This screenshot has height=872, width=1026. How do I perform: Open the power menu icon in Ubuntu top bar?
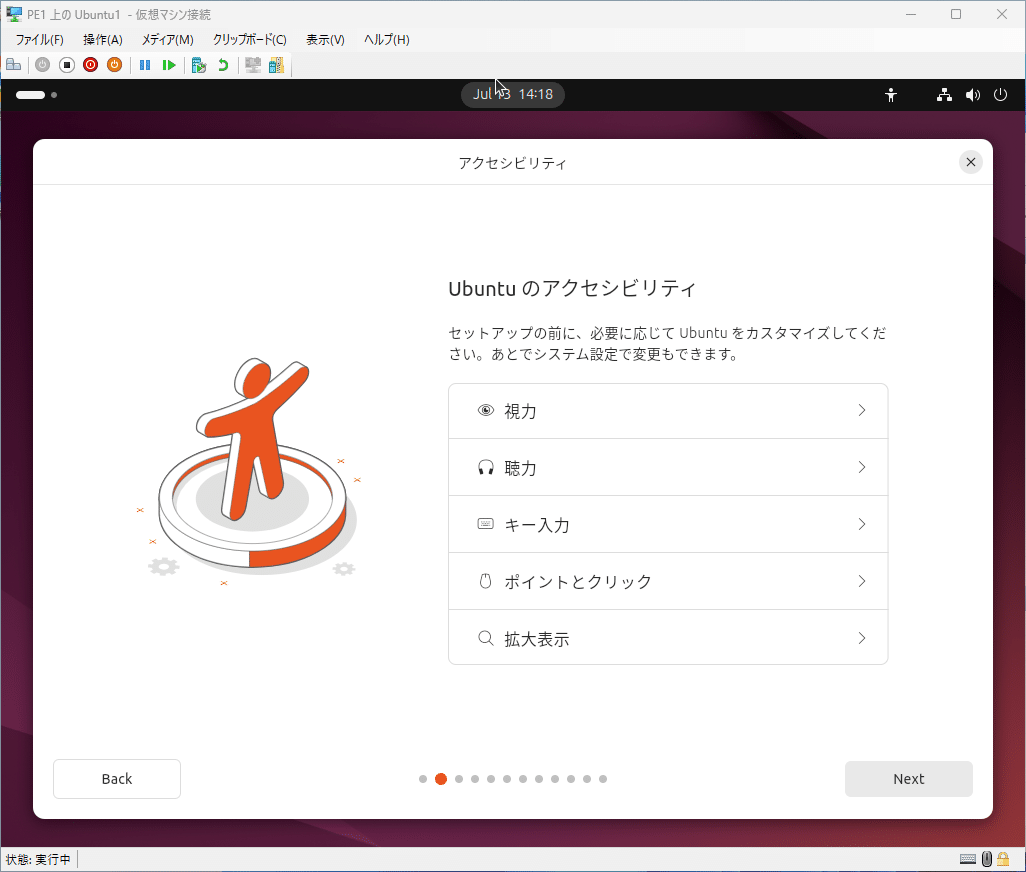coord(1000,95)
